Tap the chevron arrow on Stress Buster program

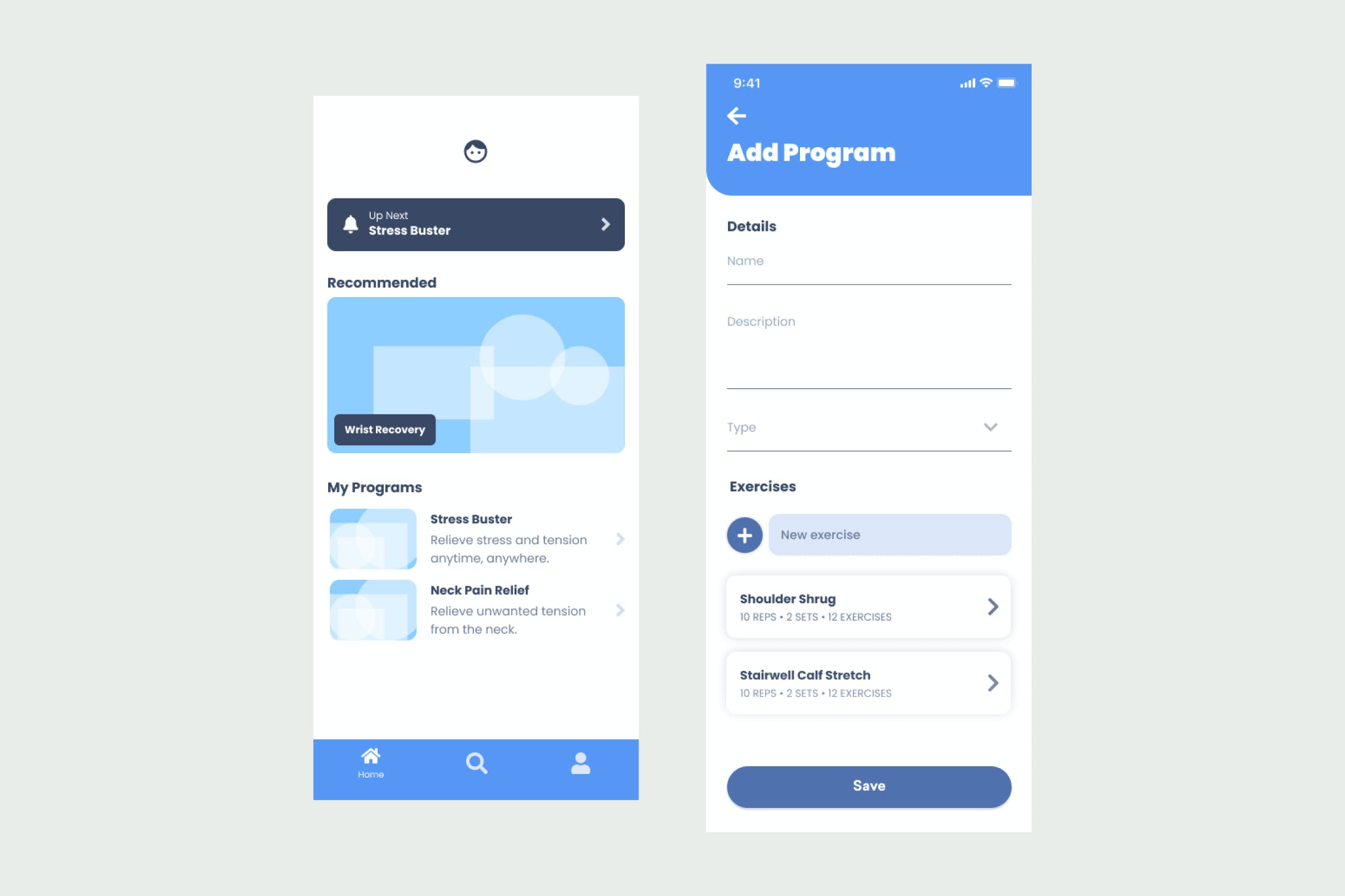(x=620, y=539)
